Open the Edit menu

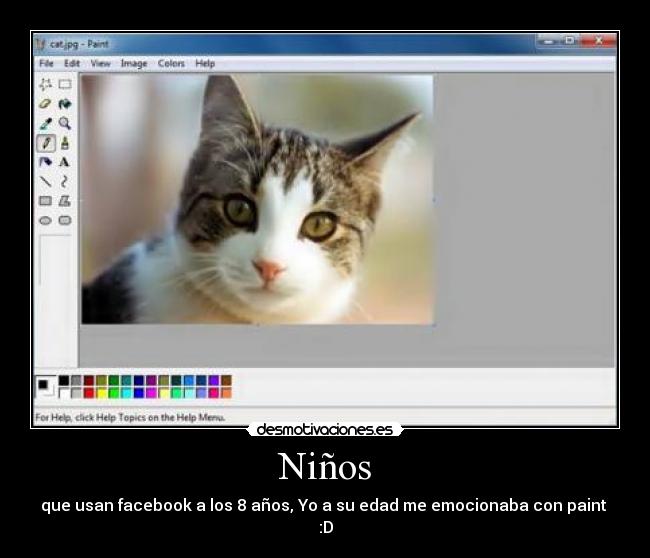tap(72, 63)
